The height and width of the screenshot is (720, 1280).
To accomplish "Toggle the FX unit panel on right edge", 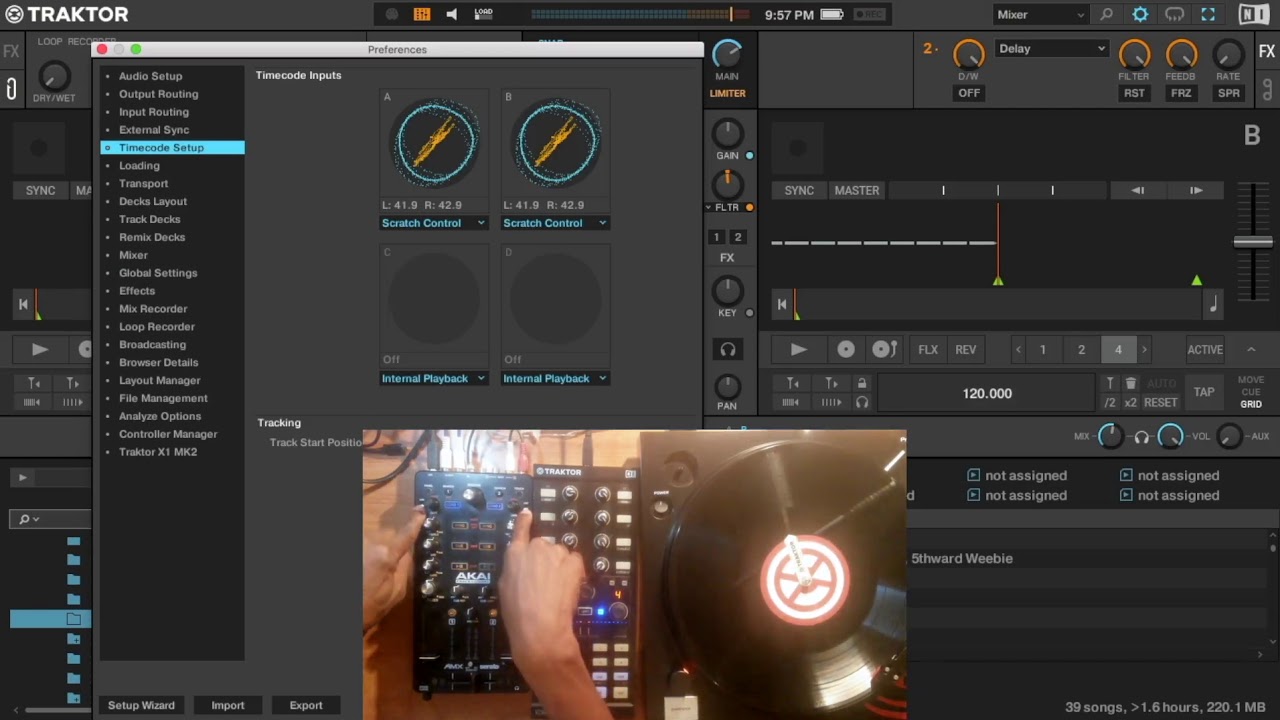I will point(1266,51).
